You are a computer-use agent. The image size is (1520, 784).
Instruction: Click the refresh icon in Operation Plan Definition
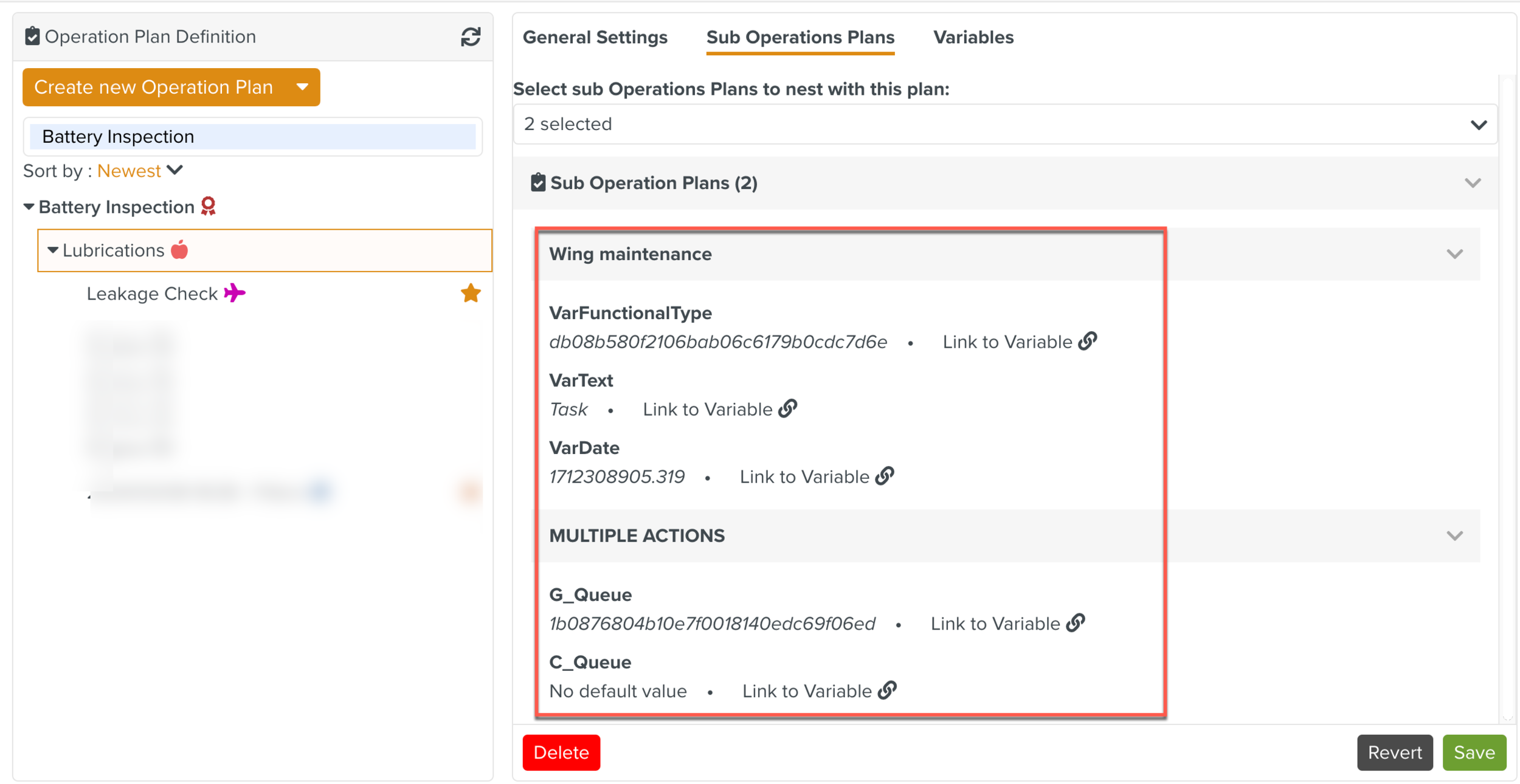coord(470,37)
